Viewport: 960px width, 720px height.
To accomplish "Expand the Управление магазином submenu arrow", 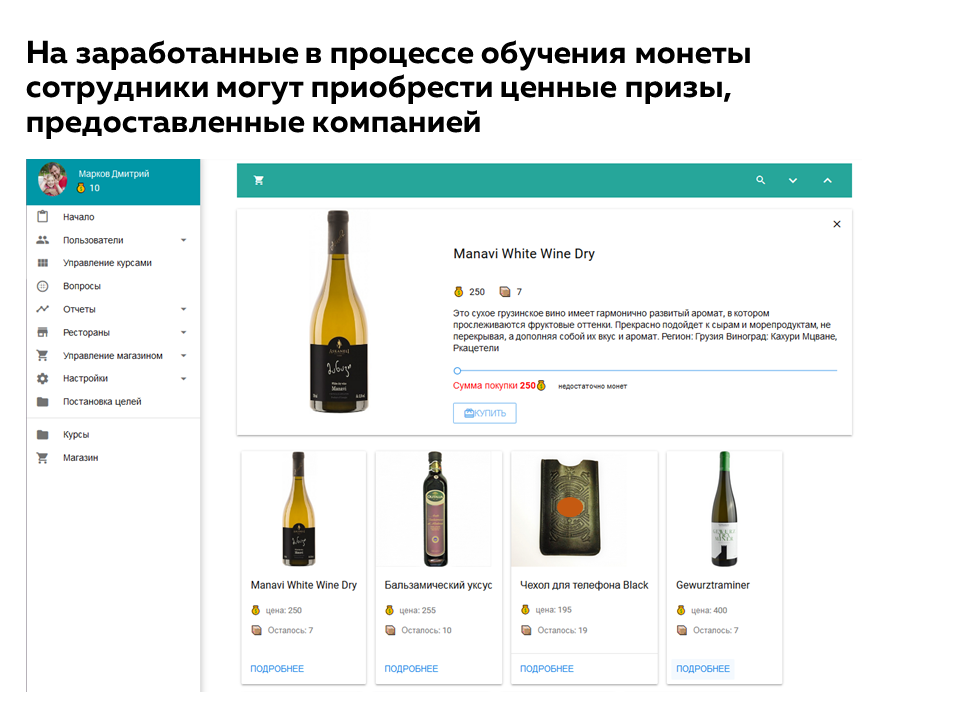I will (x=183, y=356).
